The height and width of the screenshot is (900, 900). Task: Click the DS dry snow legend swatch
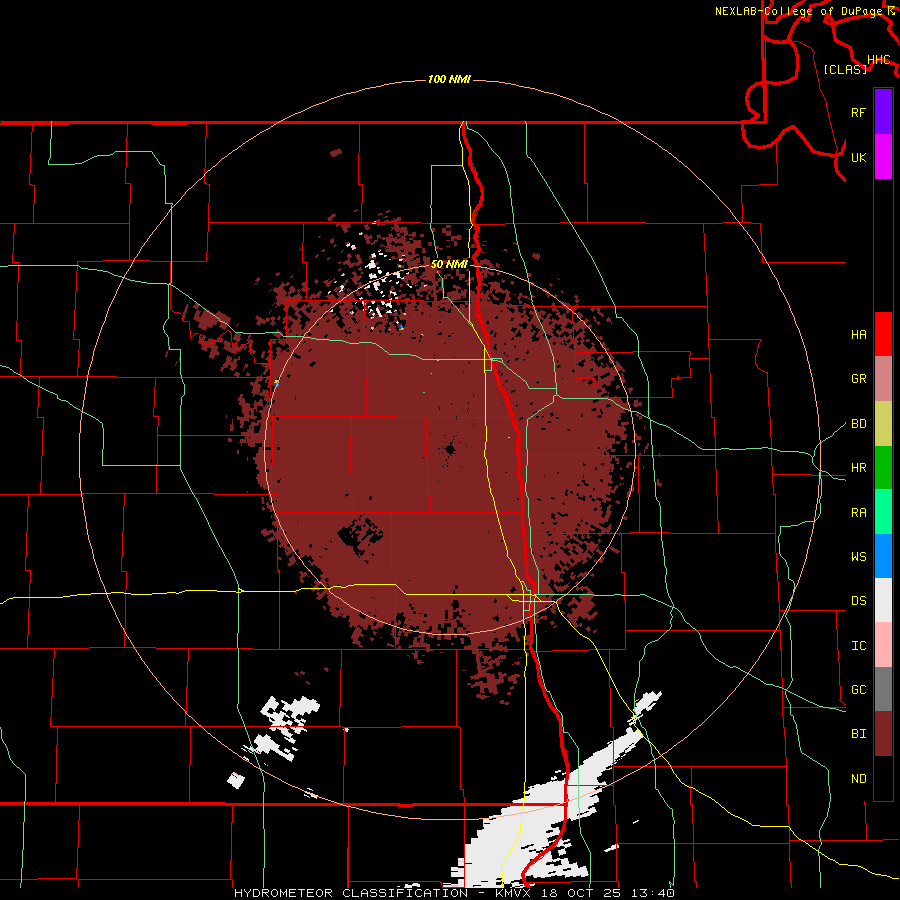(883, 600)
